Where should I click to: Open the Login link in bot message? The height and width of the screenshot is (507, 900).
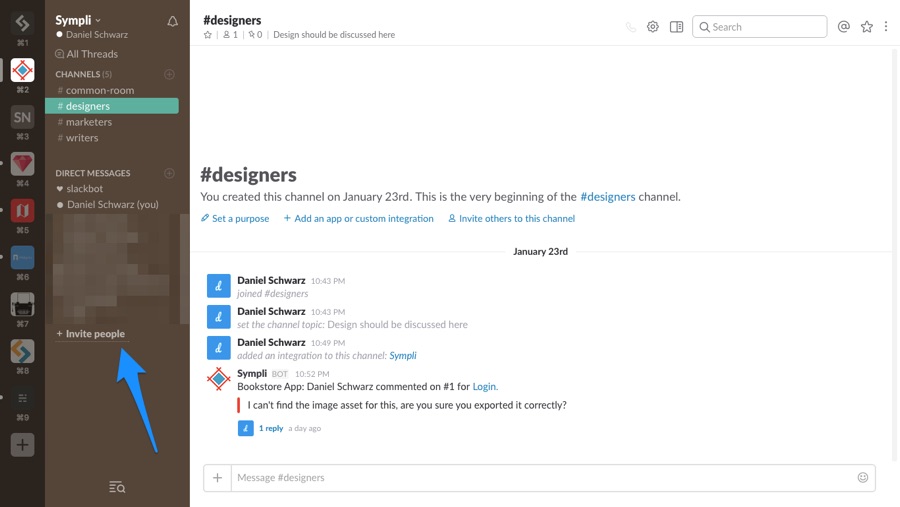(484, 387)
